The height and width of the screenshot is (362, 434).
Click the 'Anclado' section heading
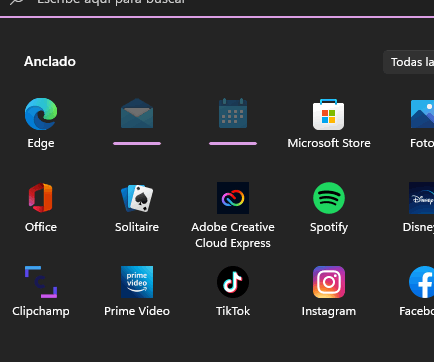pyautogui.click(x=50, y=62)
